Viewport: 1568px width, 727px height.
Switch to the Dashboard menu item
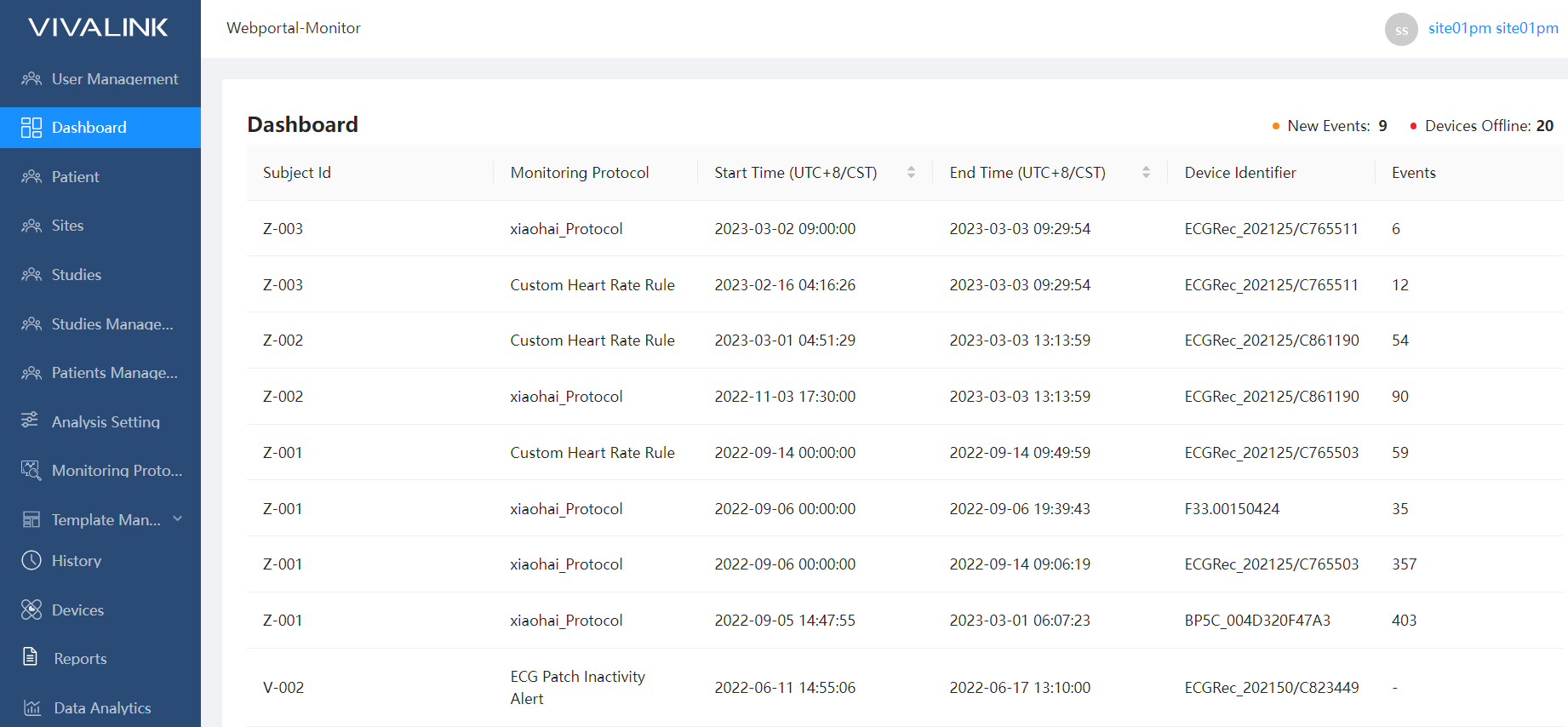coord(89,127)
